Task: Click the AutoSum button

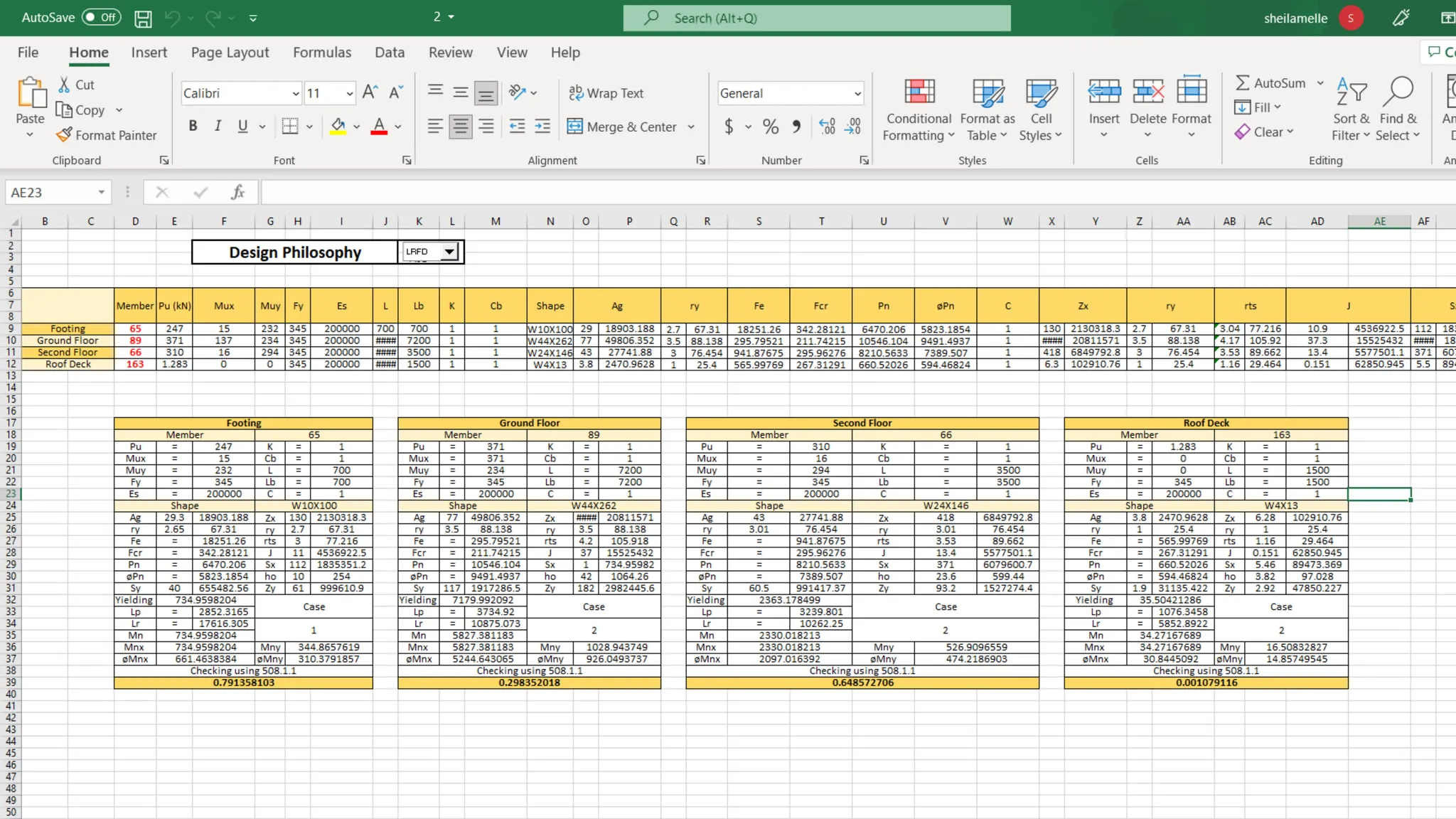Action: (1270, 83)
